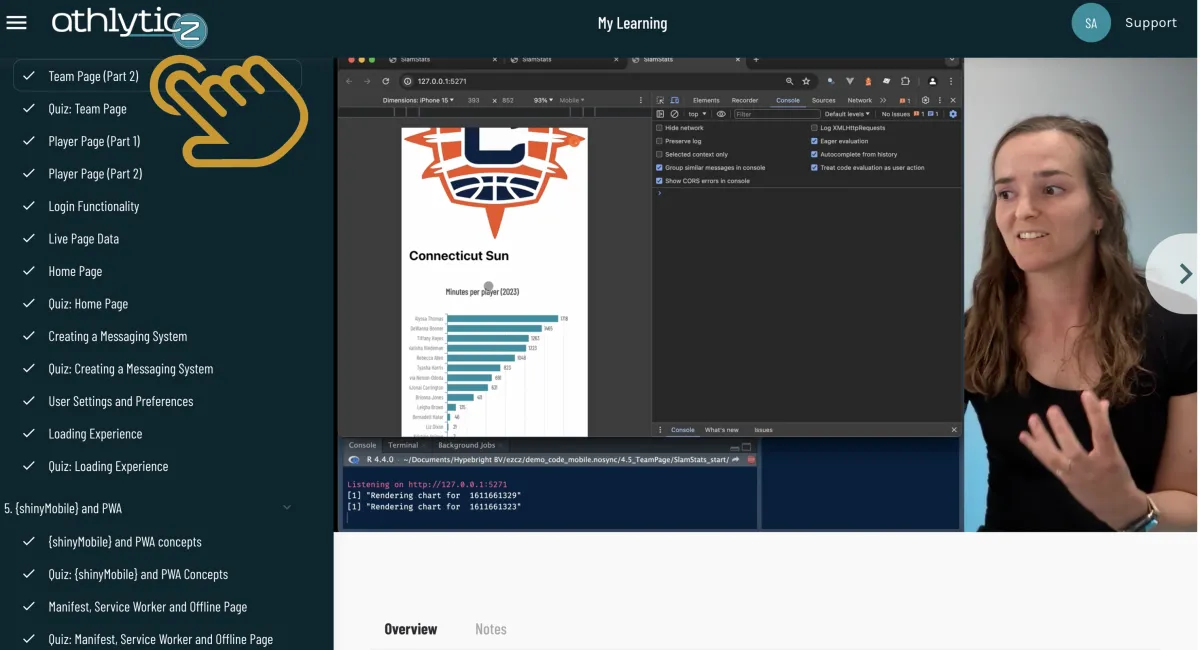Open the 93% zoom dropdown
The width and height of the screenshot is (1200, 650).
(x=543, y=100)
